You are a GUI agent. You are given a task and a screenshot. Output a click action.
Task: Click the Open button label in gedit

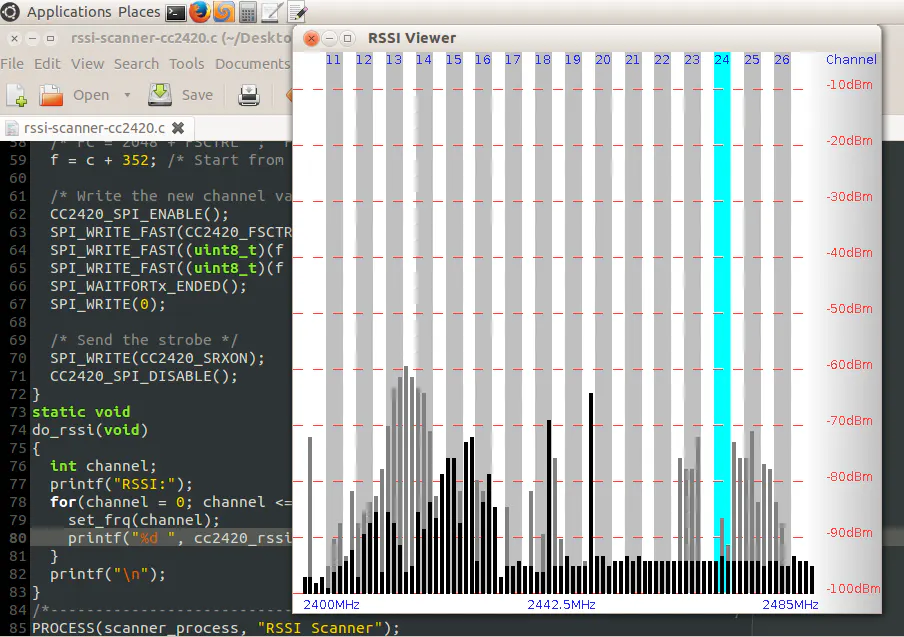point(91,95)
